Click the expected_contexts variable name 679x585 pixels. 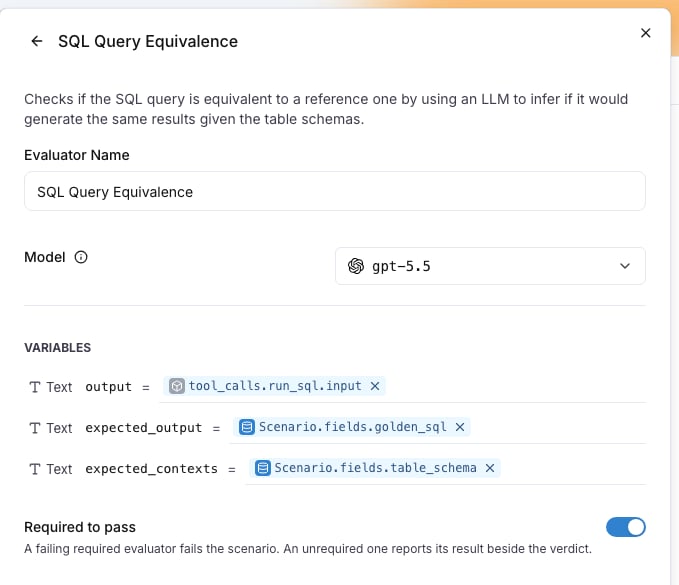pyautogui.click(x=151, y=469)
